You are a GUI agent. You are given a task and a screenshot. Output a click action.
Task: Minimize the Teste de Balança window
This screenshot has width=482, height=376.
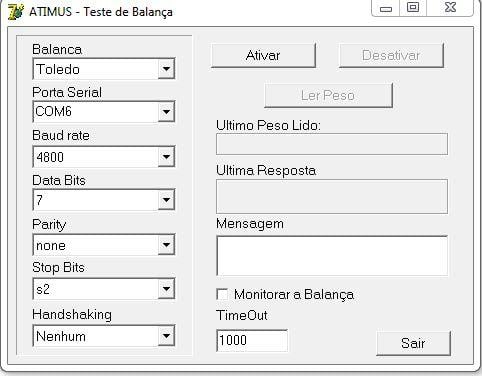pos(386,8)
